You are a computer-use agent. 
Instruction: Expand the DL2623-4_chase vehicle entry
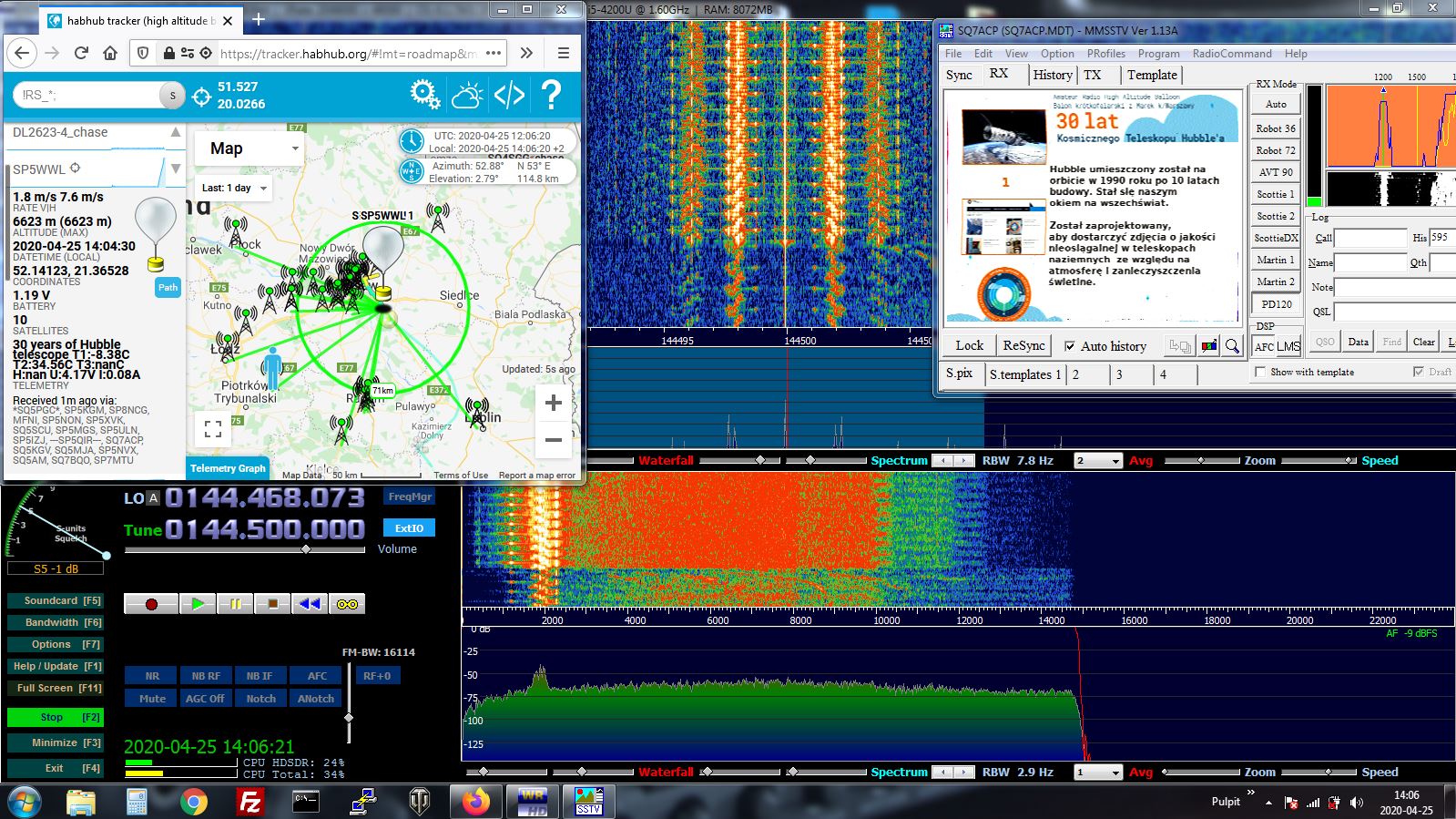(x=176, y=133)
